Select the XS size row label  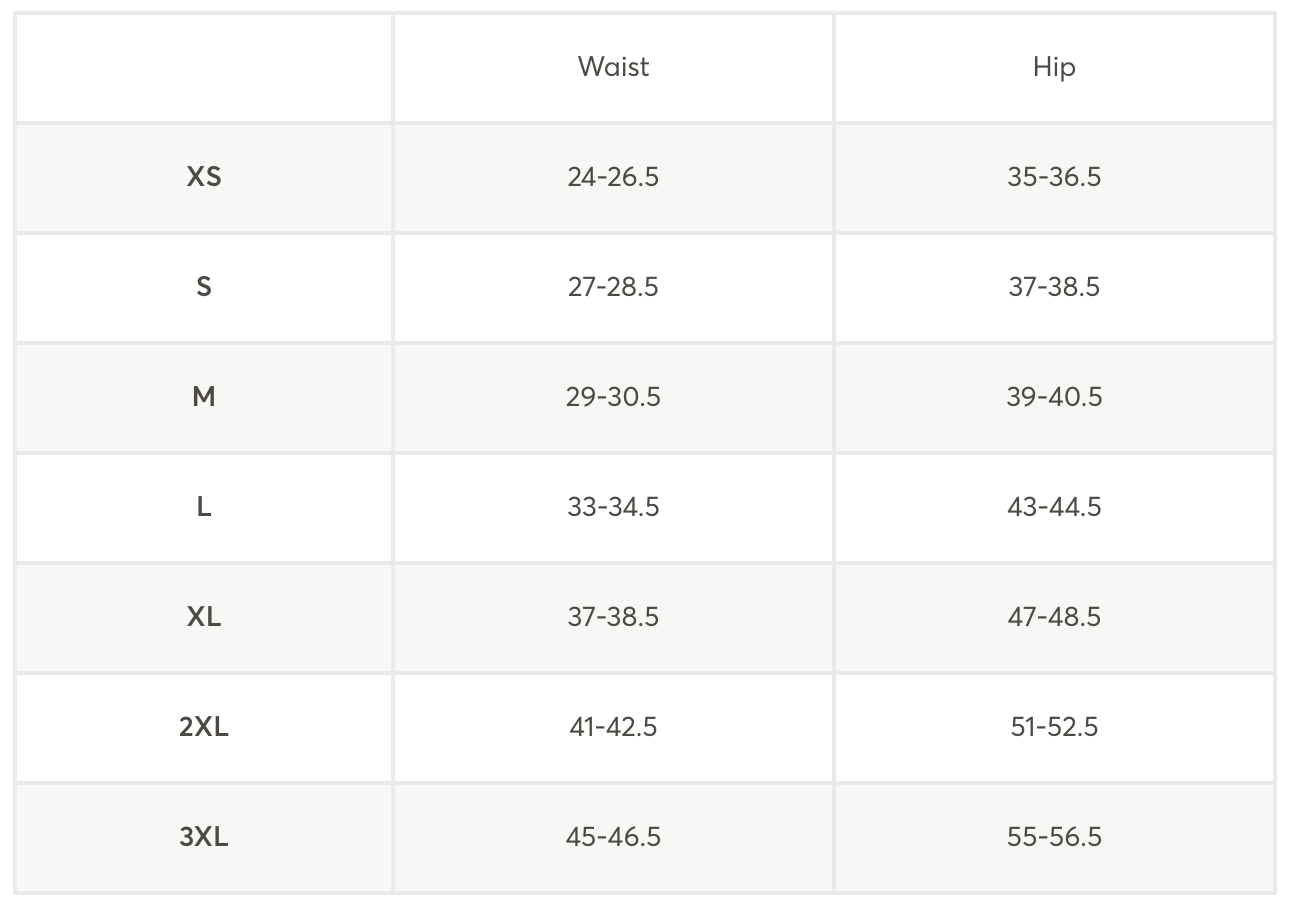[x=204, y=177]
